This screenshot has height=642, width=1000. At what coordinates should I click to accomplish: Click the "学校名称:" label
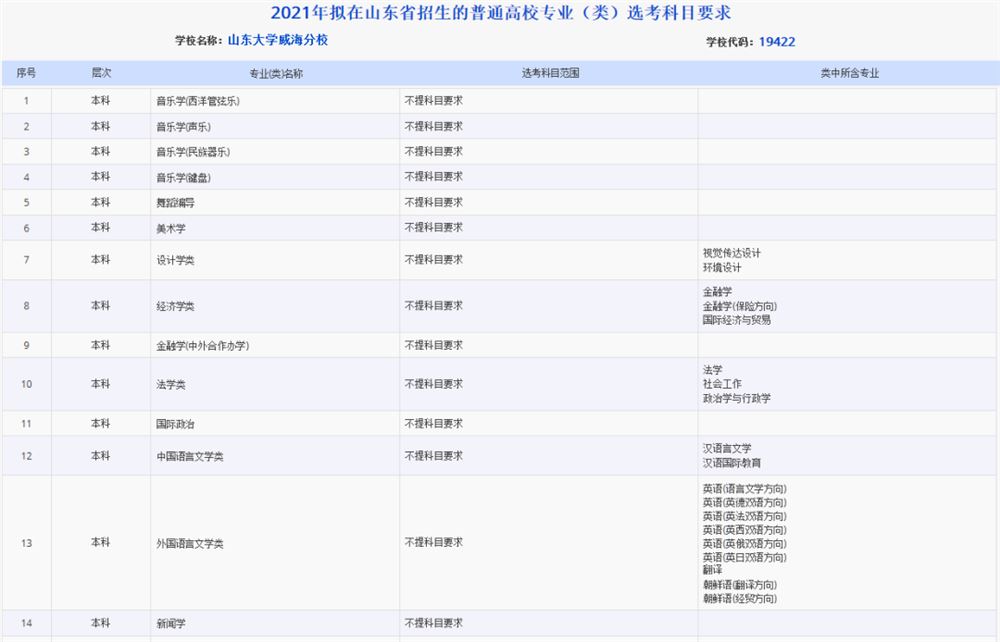coord(199,41)
